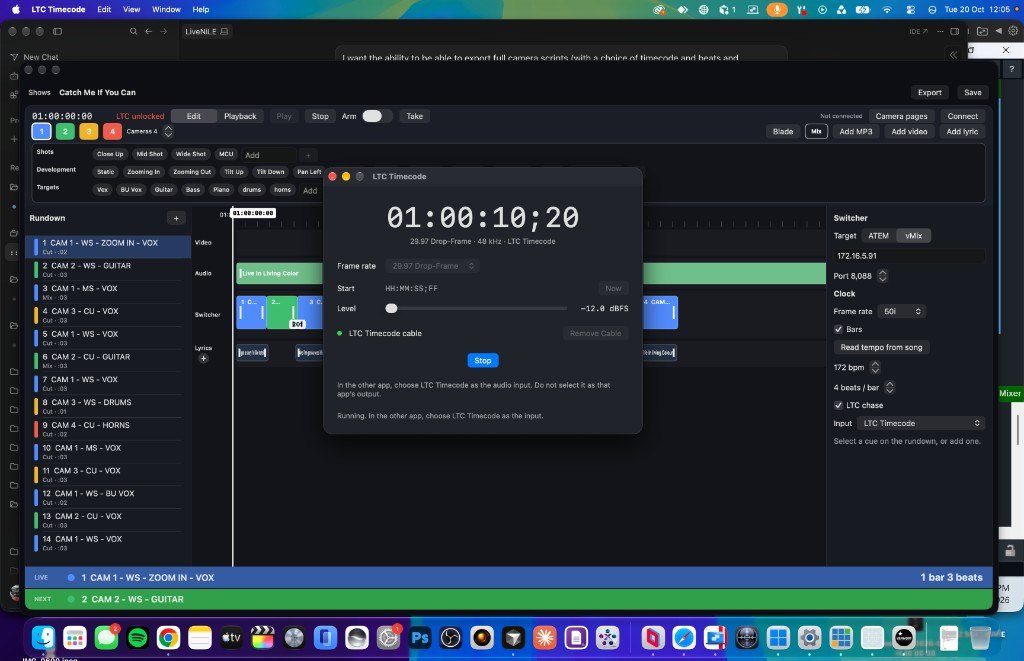Click the switcher IP address field 172.16.5.91
Viewport: 1024px width, 661px height.
pos(909,256)
